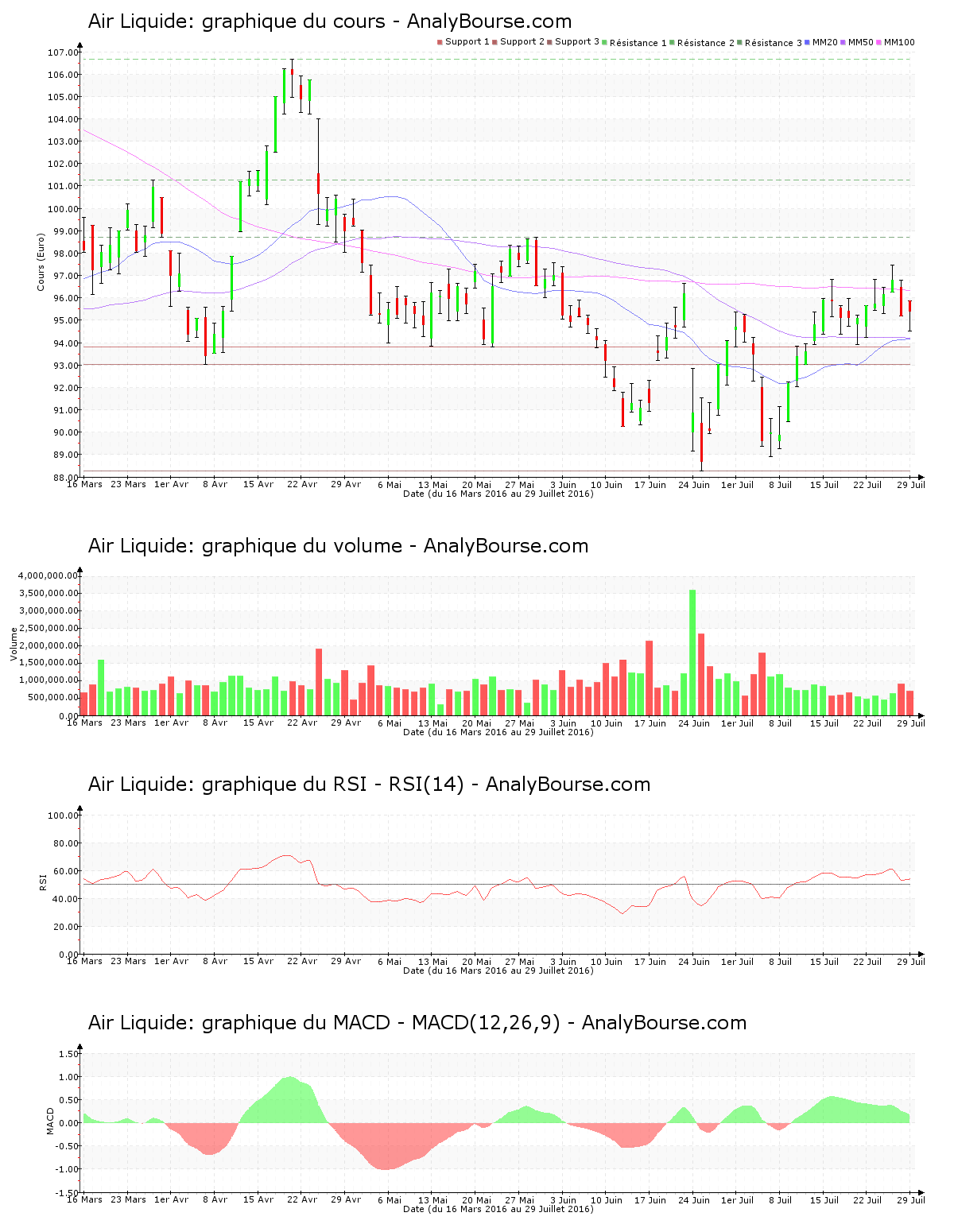Image resolution: width=954 pixels, height=1232 pixels.
Task: Click the 500,000.00 volume axis value
Action: 52,698
